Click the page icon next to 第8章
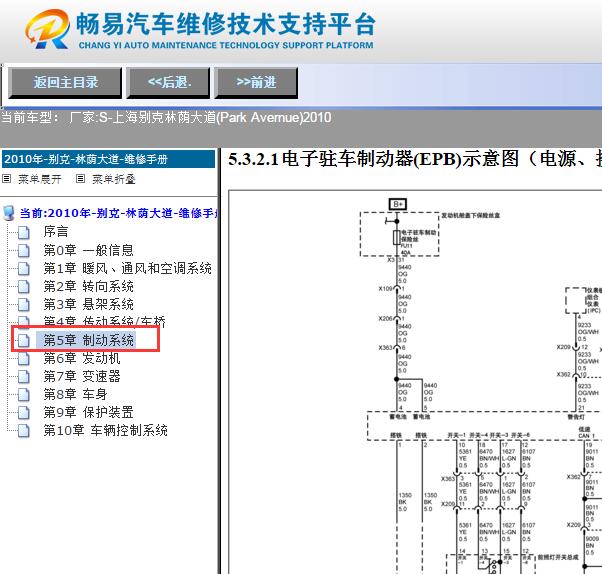The width and height of the screenshot is (602, 574). 23,395
